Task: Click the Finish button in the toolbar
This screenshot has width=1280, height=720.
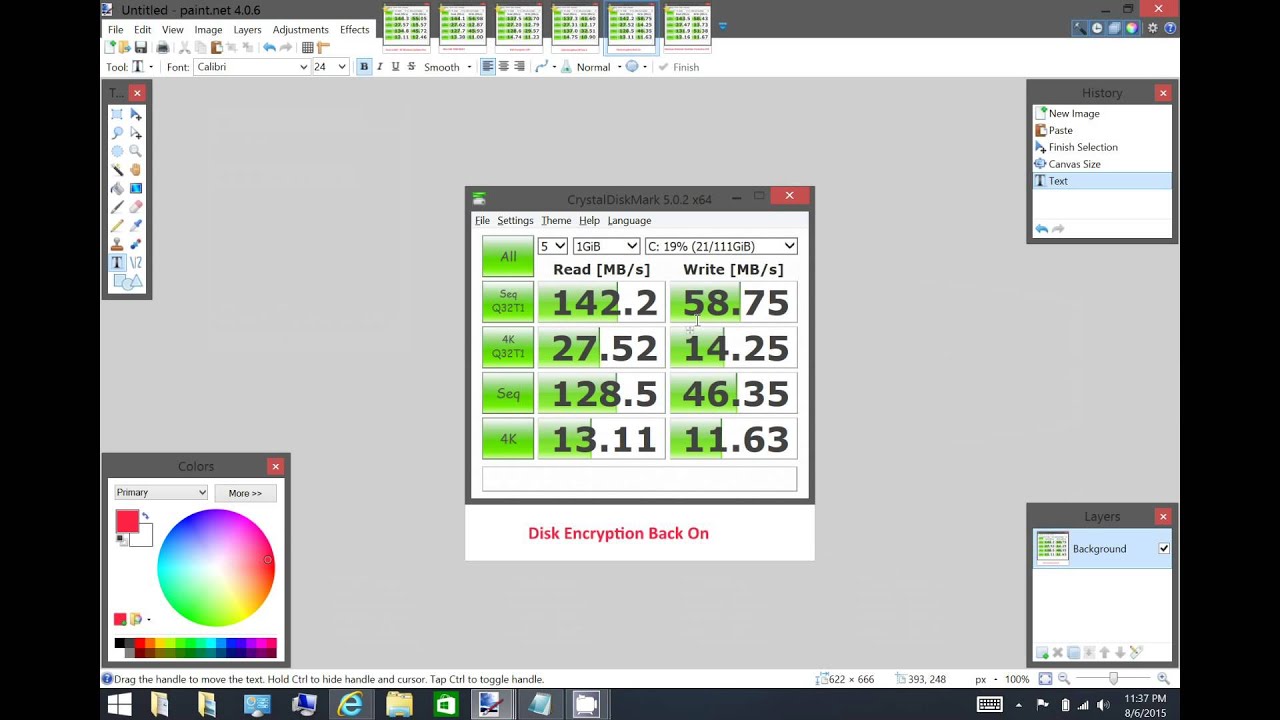Action: pyautogui.click(x=679, y=67)
